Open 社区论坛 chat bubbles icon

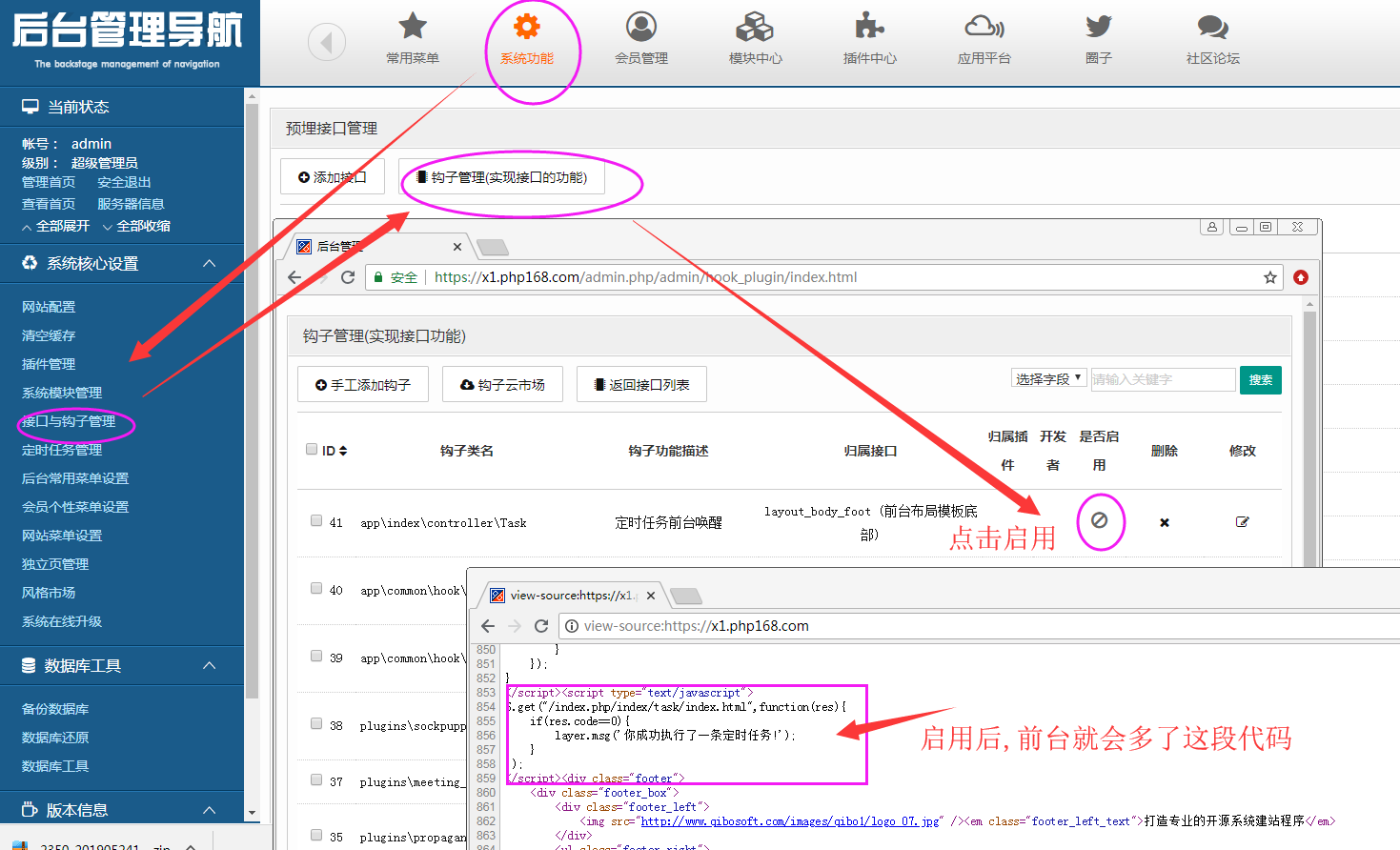pos(1212,27)
